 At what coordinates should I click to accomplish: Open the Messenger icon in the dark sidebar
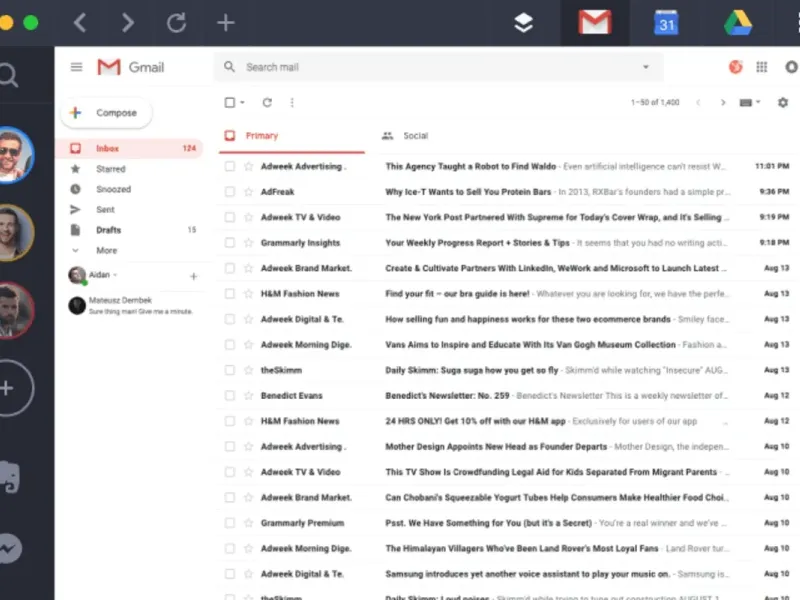point(9,548)
